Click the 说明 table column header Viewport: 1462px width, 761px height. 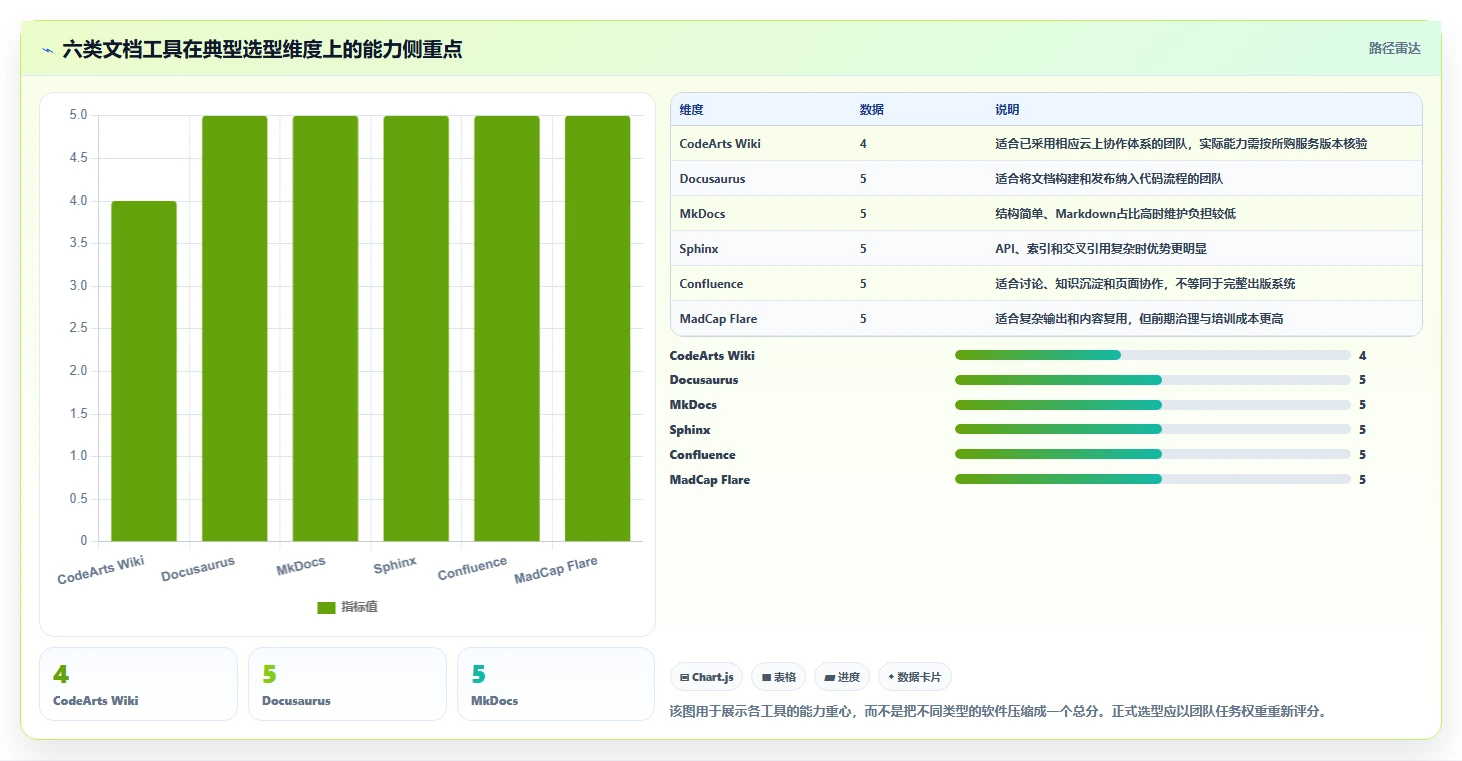coord(1007,110)
